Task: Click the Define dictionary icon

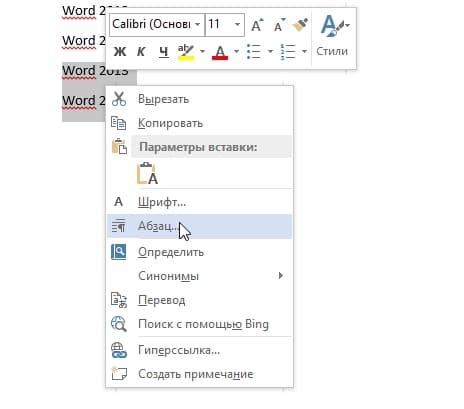Action: (119, 252)
